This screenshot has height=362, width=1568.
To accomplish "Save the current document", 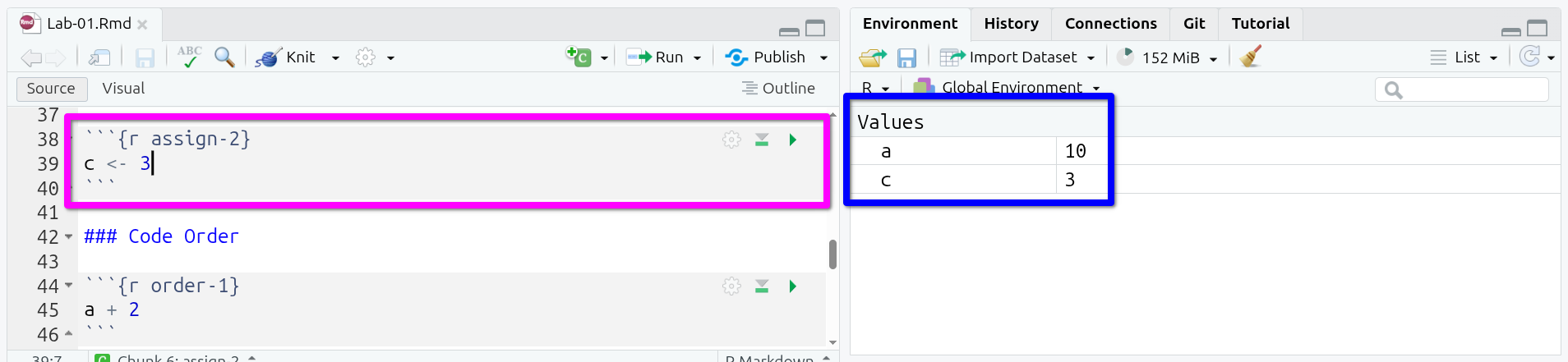I will (x=145, y=57).
